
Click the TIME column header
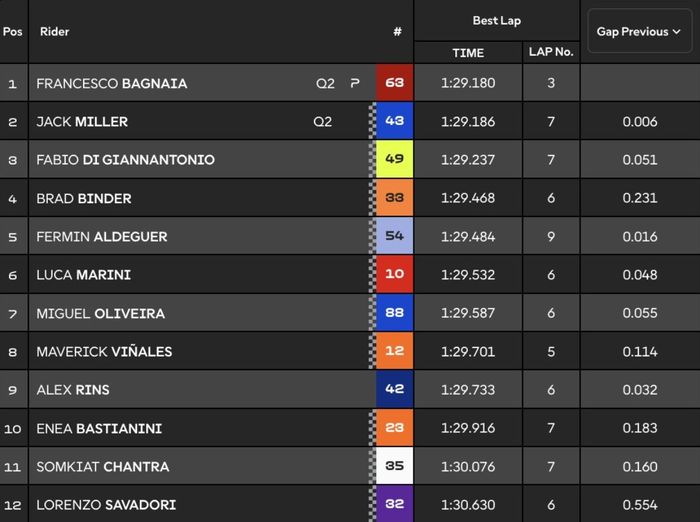click(468, 53)
